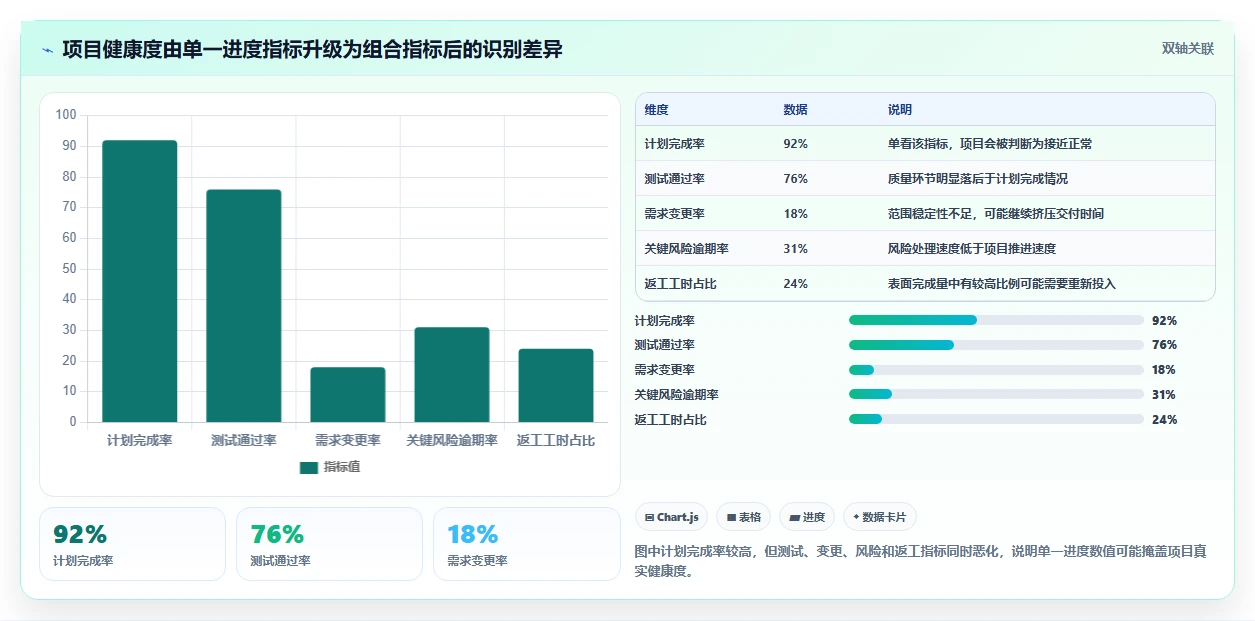Viewport: 1255px width, 621px height.
Task: Click the 关键风险逾期率 label on the chart x-axis
Action: [x=452, y=441]
